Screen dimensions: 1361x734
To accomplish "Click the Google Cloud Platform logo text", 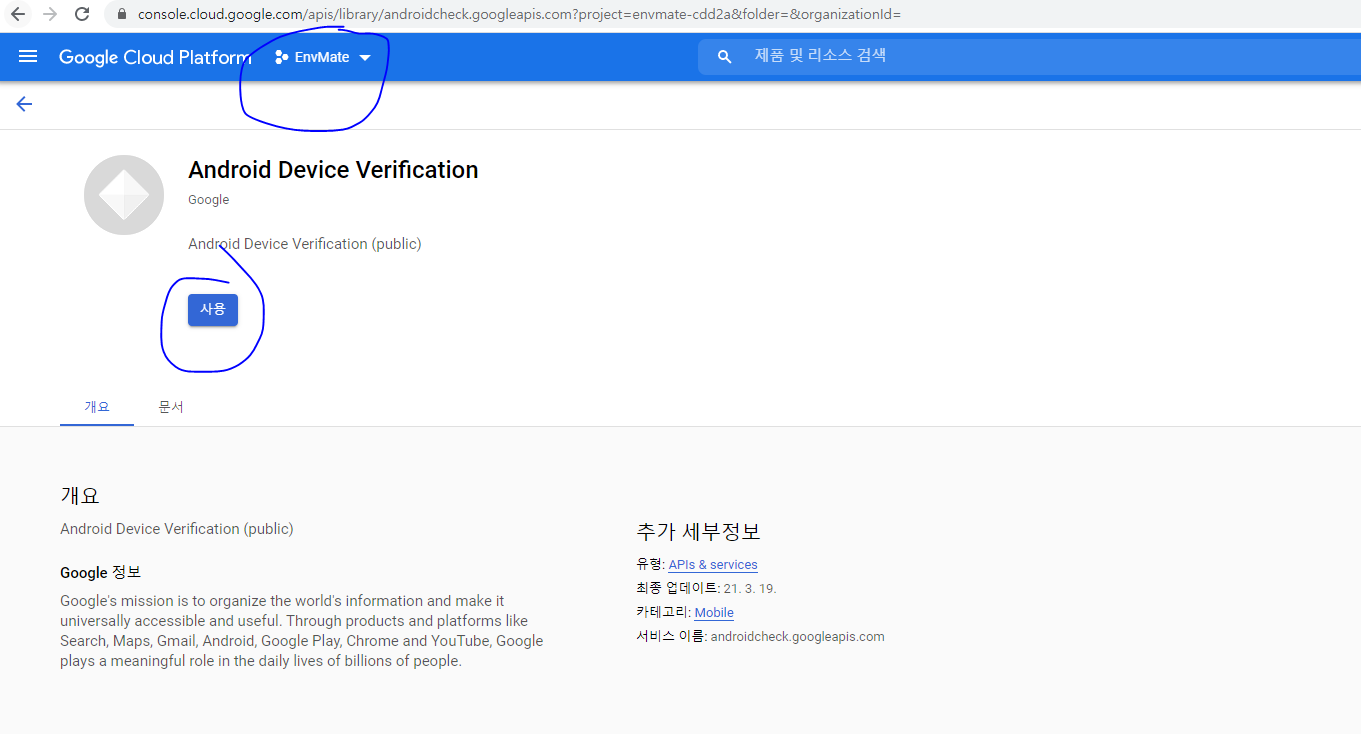I will tap(155, 57).
